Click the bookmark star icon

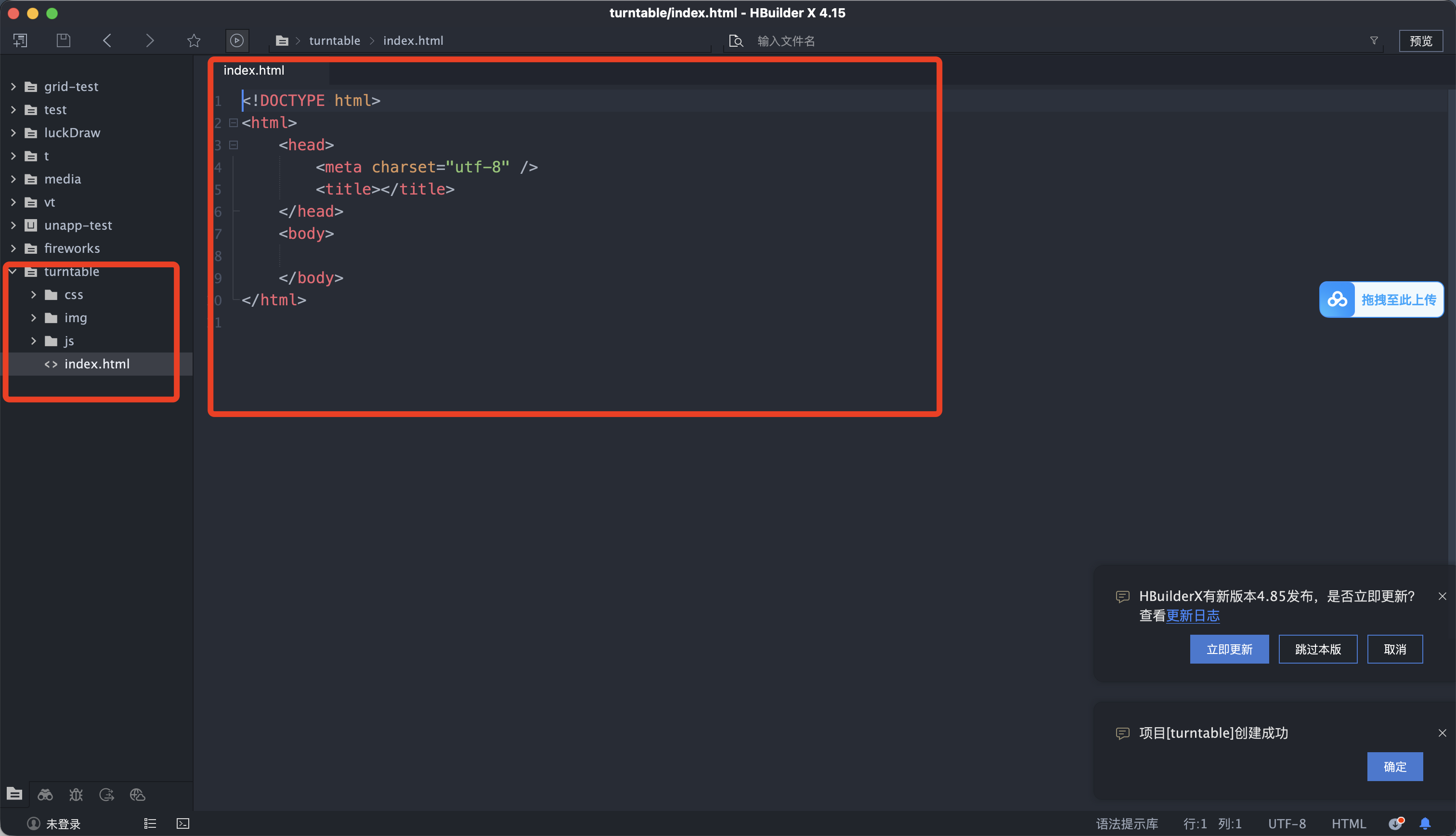pyautogui.click(x=194, y=40)
